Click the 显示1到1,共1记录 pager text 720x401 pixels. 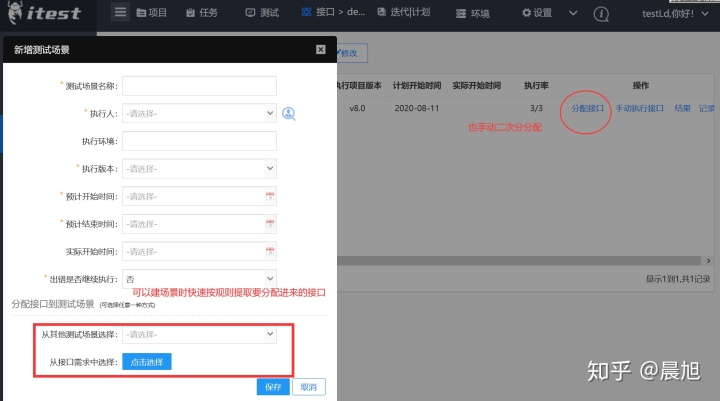click(x=678, y=279)
